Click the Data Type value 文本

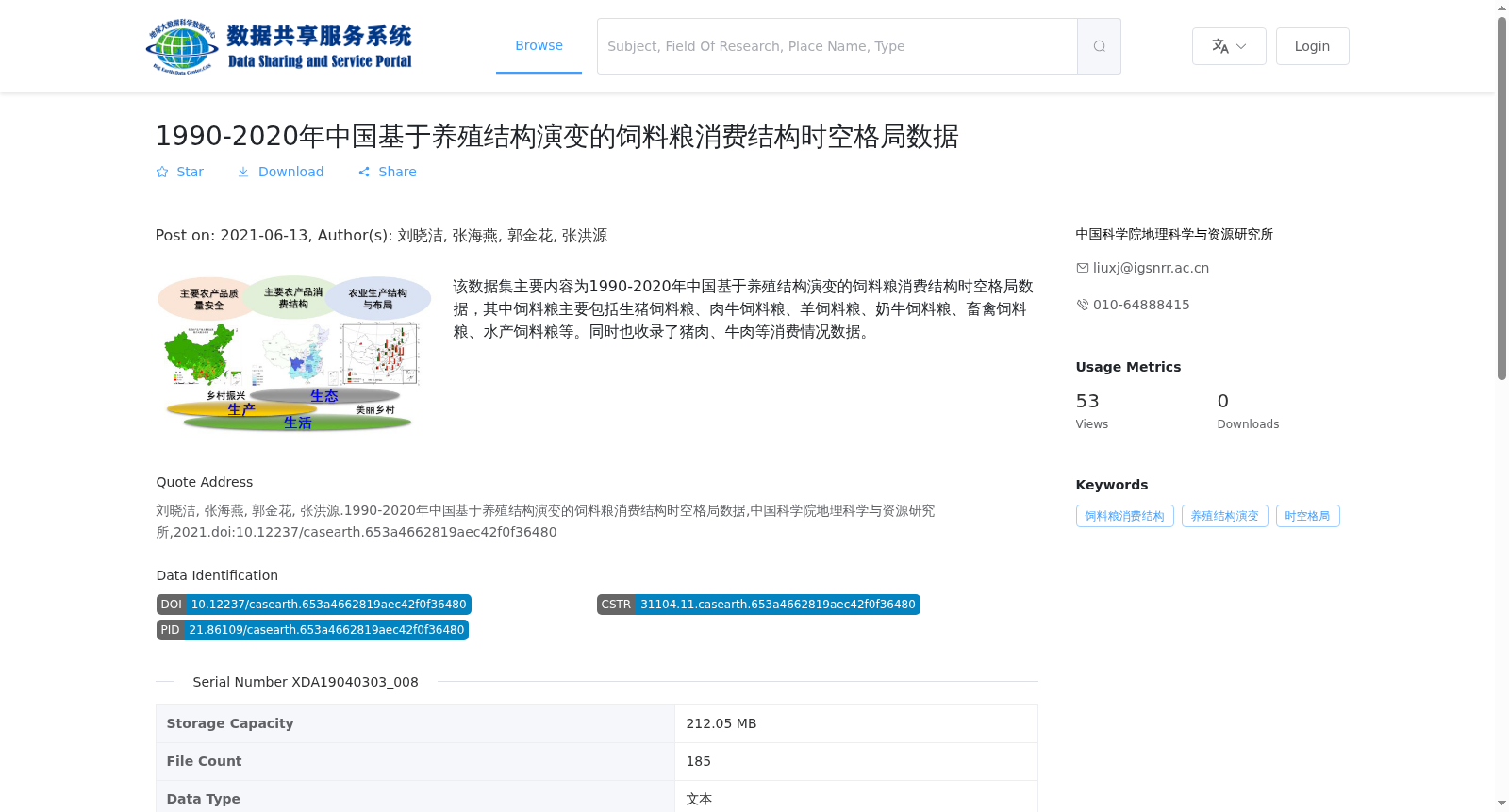699,799
